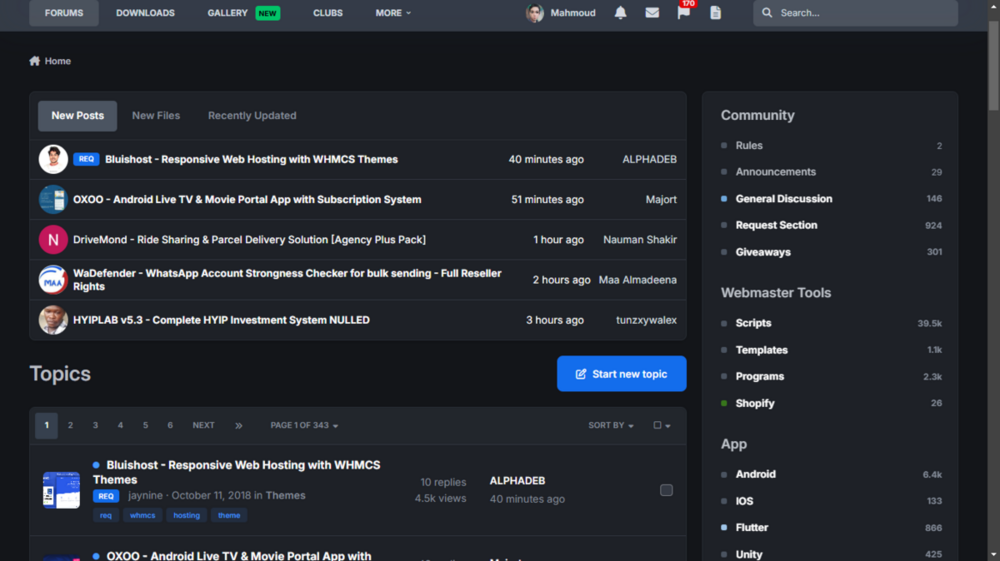This screenshot has height=561, width=1000.
Task: Open the Announcements forum link
Action: pos(776,172)
